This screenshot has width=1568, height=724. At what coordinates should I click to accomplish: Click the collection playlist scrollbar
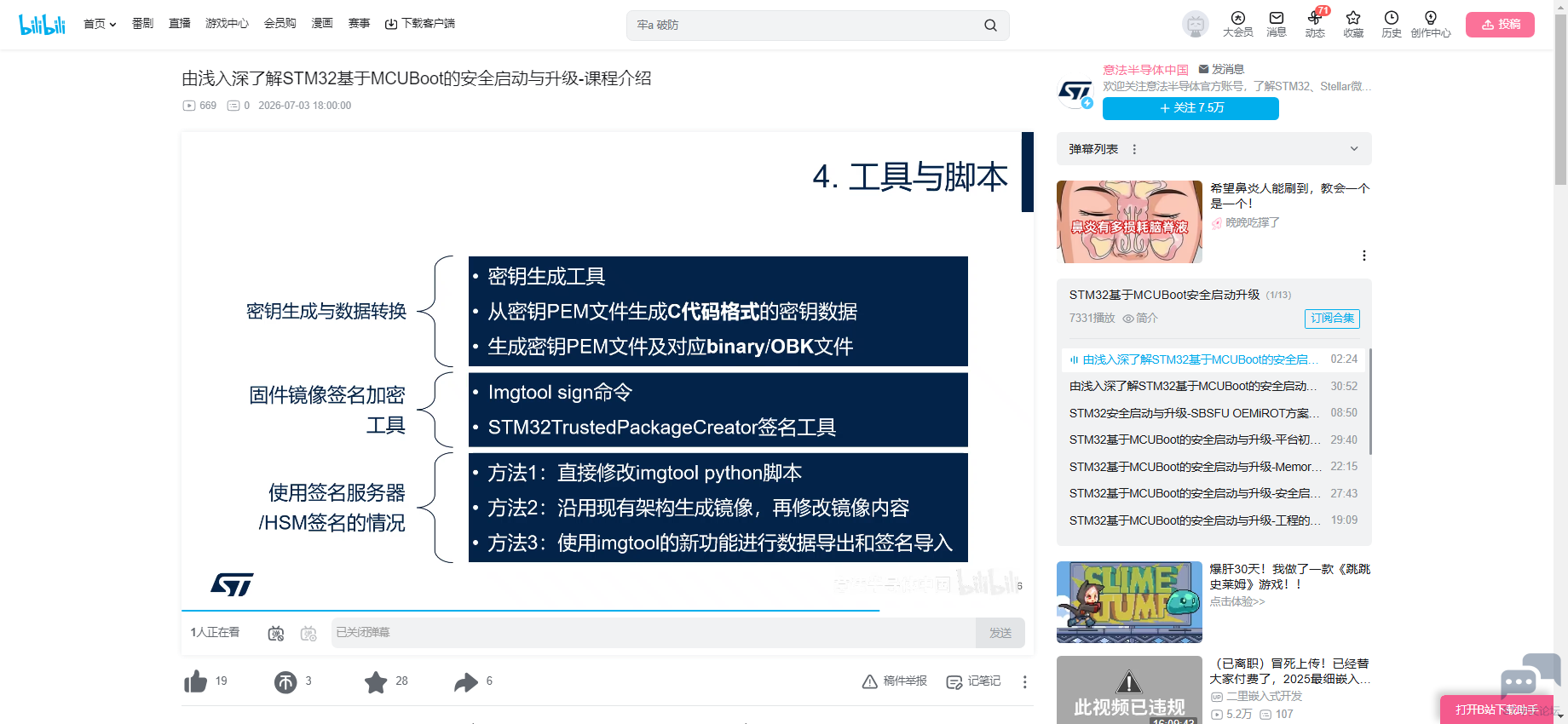[x=1370, y=400]
